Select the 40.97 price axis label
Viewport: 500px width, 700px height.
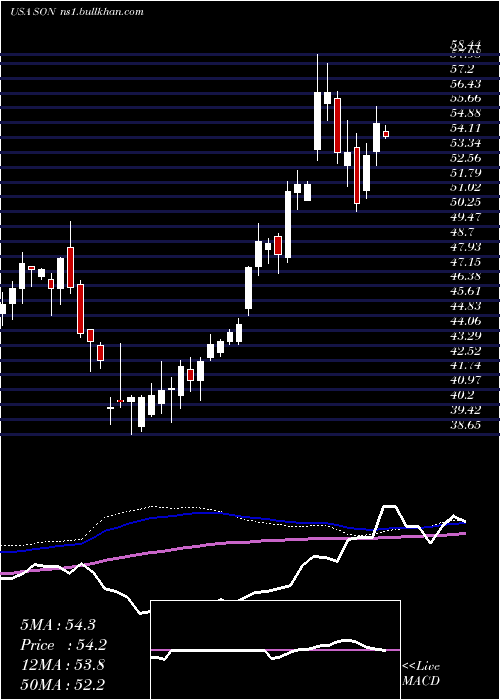[x=466, y=380]
